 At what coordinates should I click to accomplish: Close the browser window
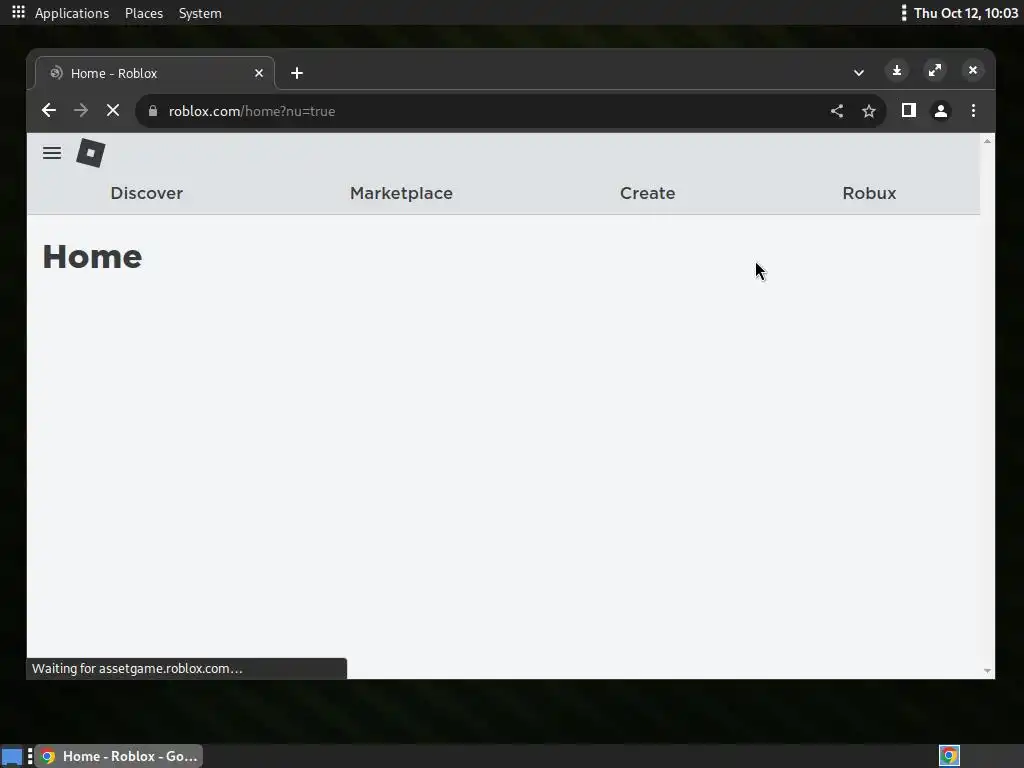(973, 70)
